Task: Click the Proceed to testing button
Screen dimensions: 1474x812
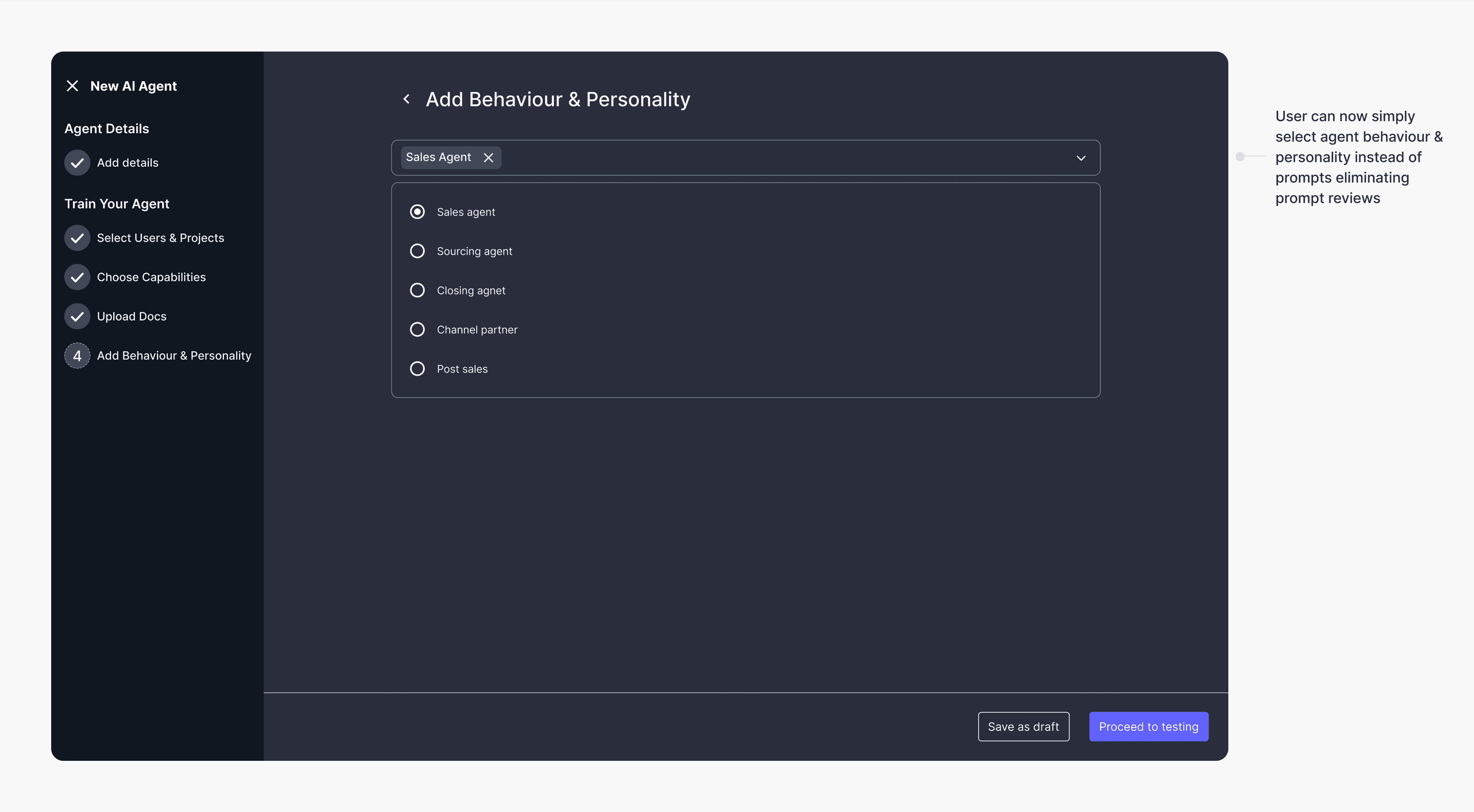Action: 1148,727
